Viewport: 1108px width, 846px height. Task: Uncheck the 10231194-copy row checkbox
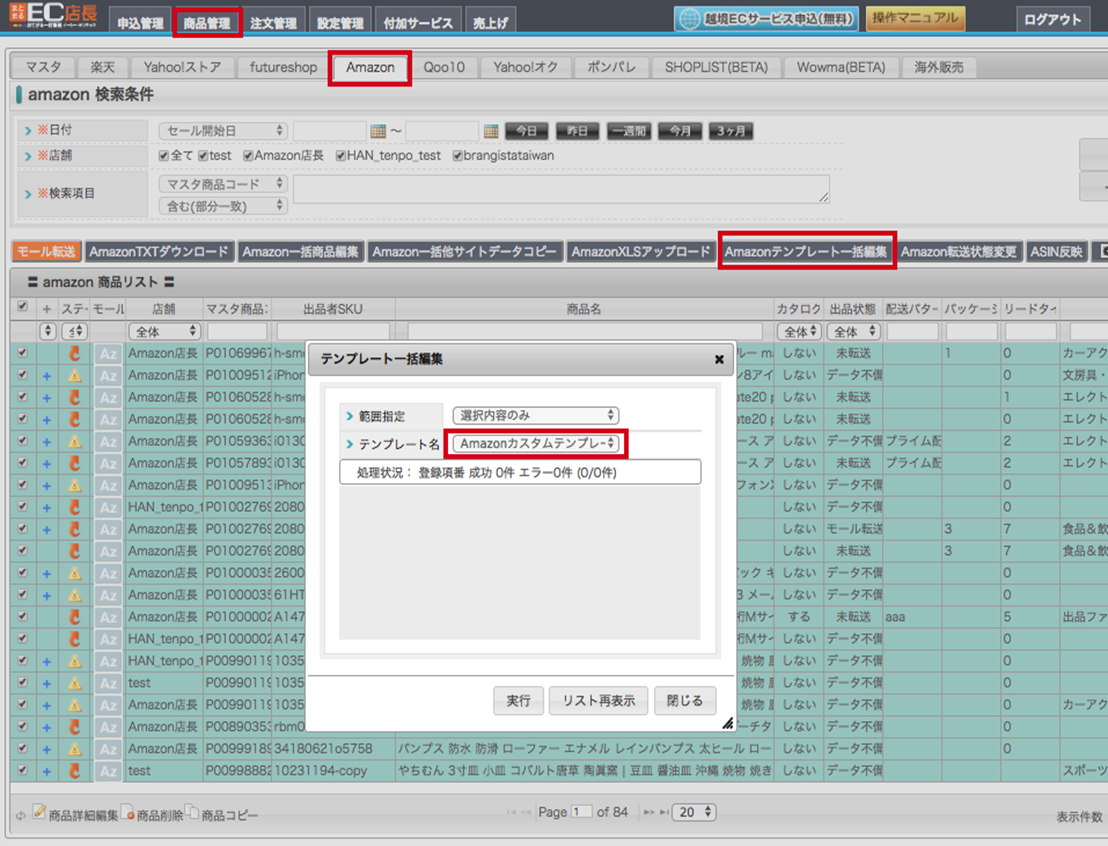coord(23,770)
